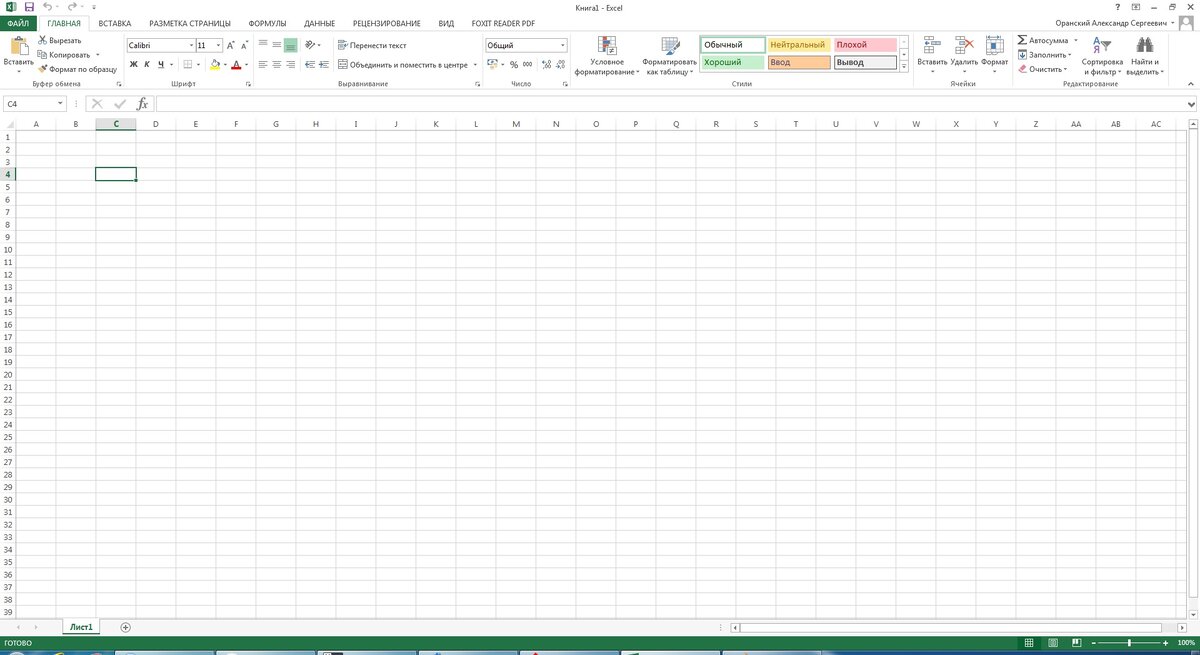Viewport: 1200px width, 655px height.
Task: Switch to the ВСТАВКА tab
Action: pos(115,22)
